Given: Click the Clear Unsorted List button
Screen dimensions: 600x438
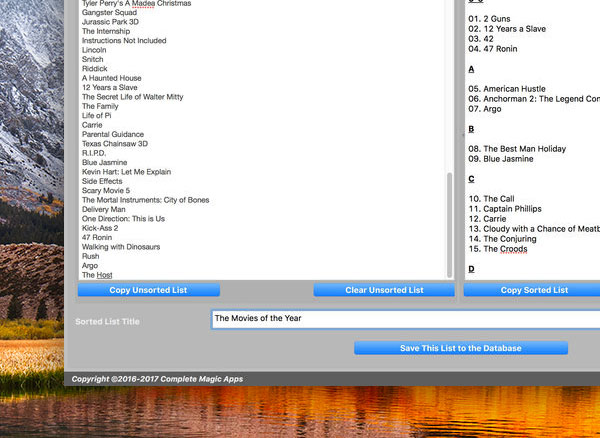Looking at the screenshot, I should pyautogui.click(x=384, y=290).
